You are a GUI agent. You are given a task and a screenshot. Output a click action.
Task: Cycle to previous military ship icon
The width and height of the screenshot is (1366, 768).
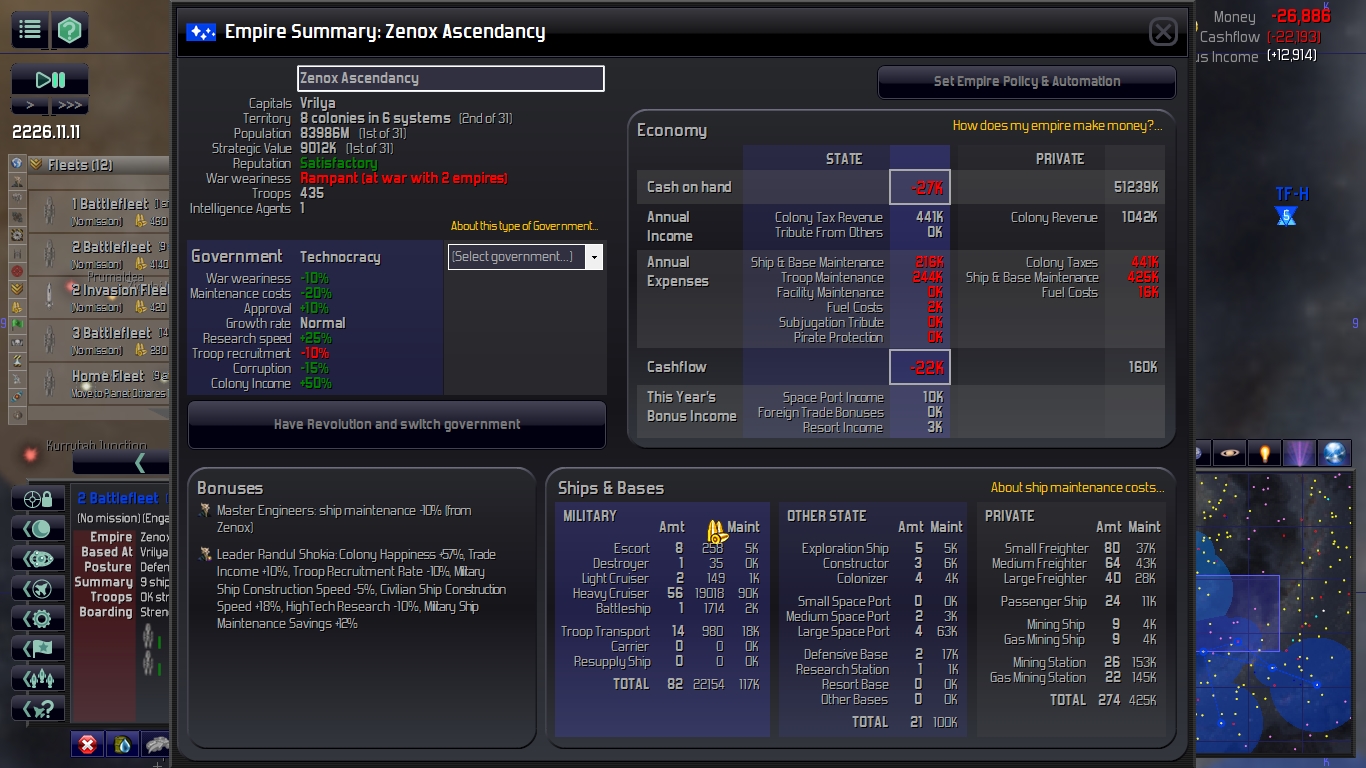(39, 588)
